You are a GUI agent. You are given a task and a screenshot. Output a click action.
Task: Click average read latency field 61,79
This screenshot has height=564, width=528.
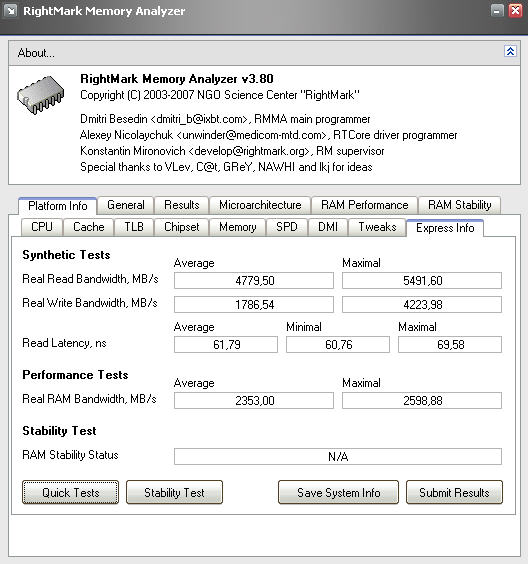coord(226,345)
